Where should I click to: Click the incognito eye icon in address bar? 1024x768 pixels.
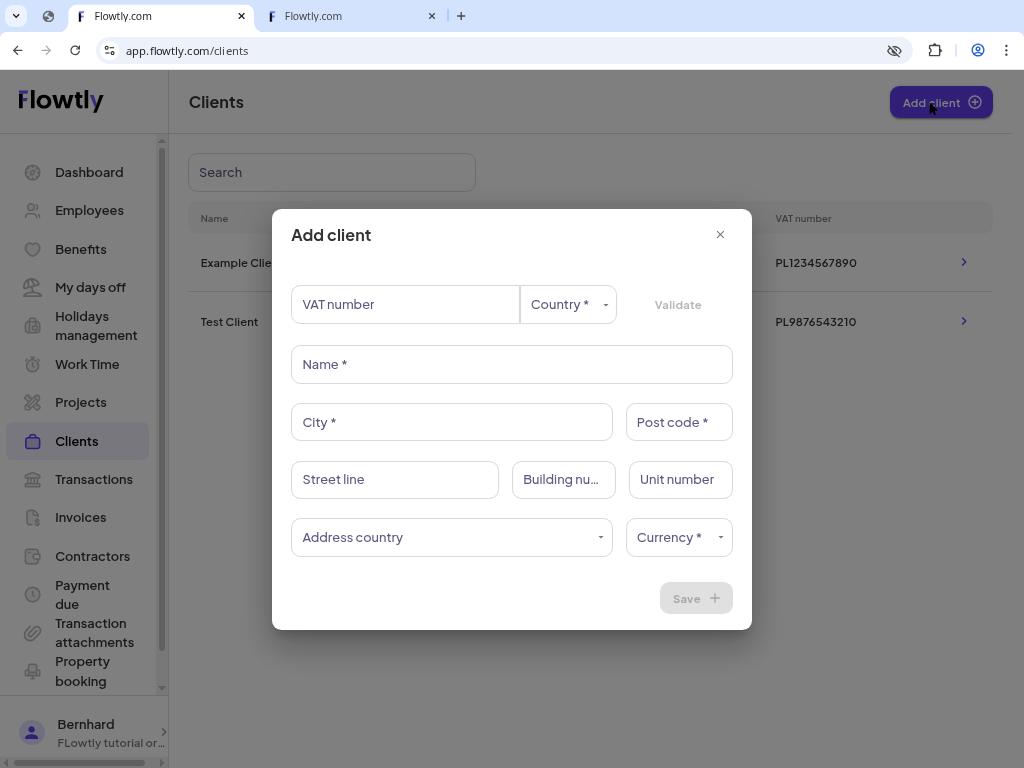pos(893,50)
